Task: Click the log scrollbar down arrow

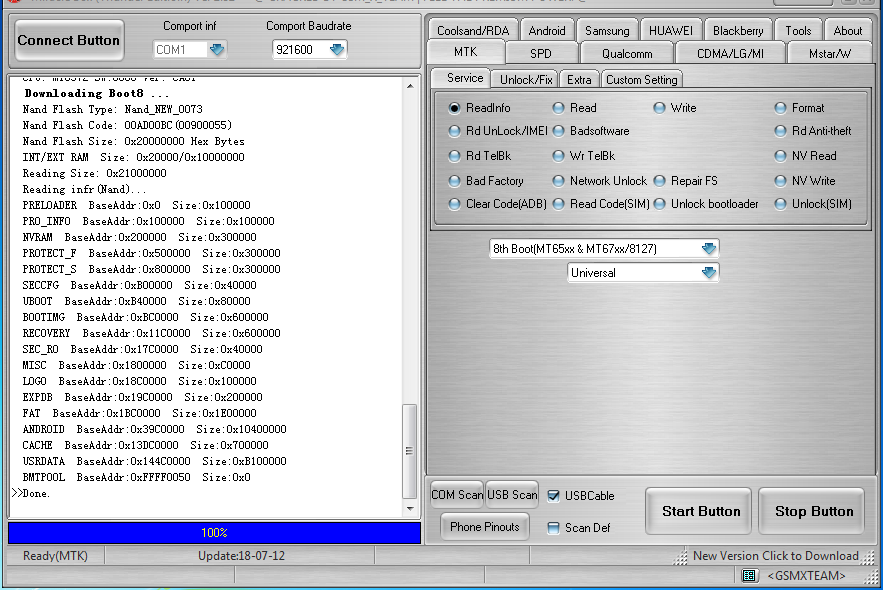Action: pos(410,508)
